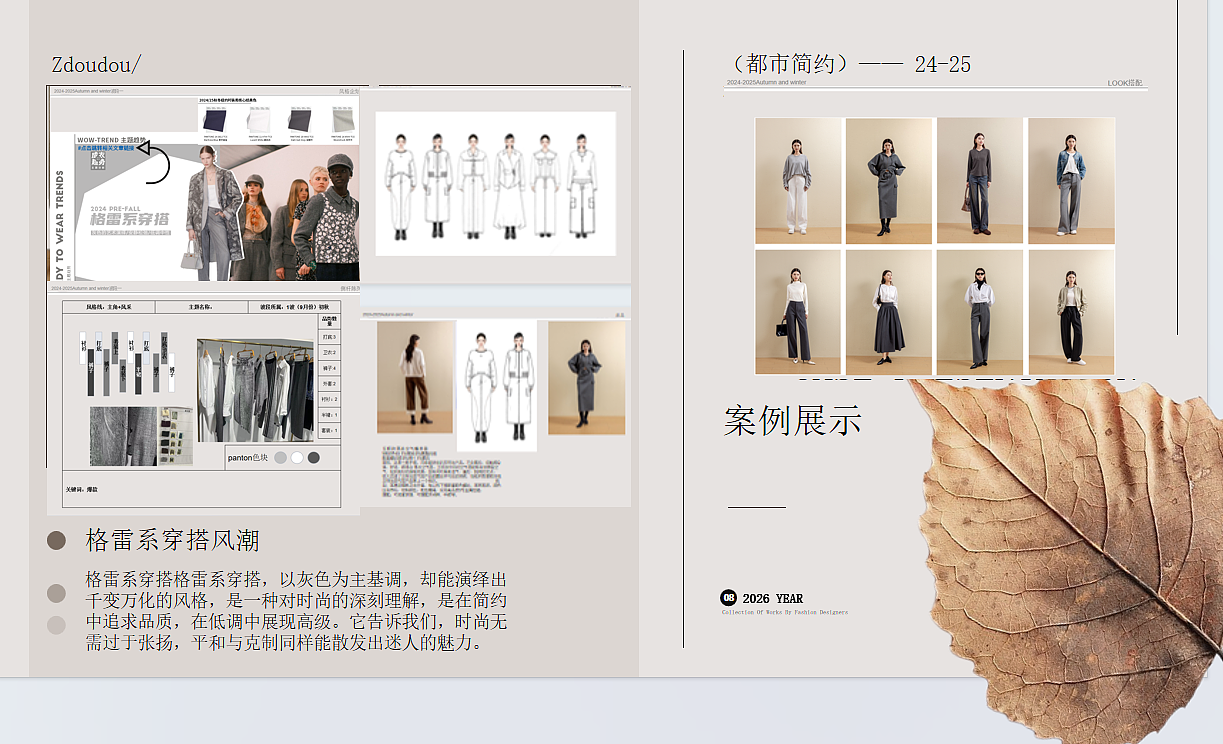Click the 'panton色块' label
1223x744 pixels.
[248, 457]
